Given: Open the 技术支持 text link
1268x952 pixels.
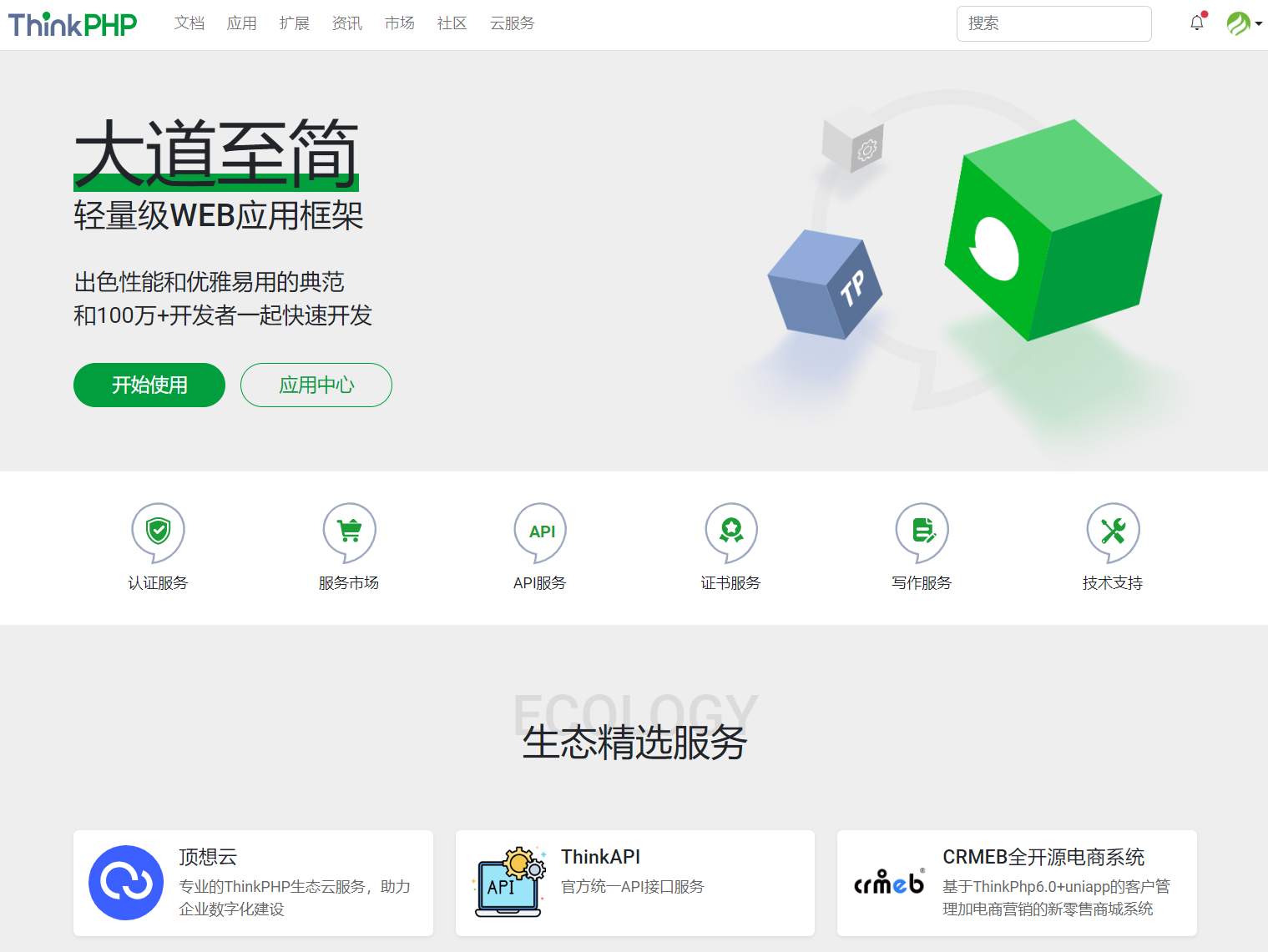Looking at the screenshot, I should pos(1113,583).
